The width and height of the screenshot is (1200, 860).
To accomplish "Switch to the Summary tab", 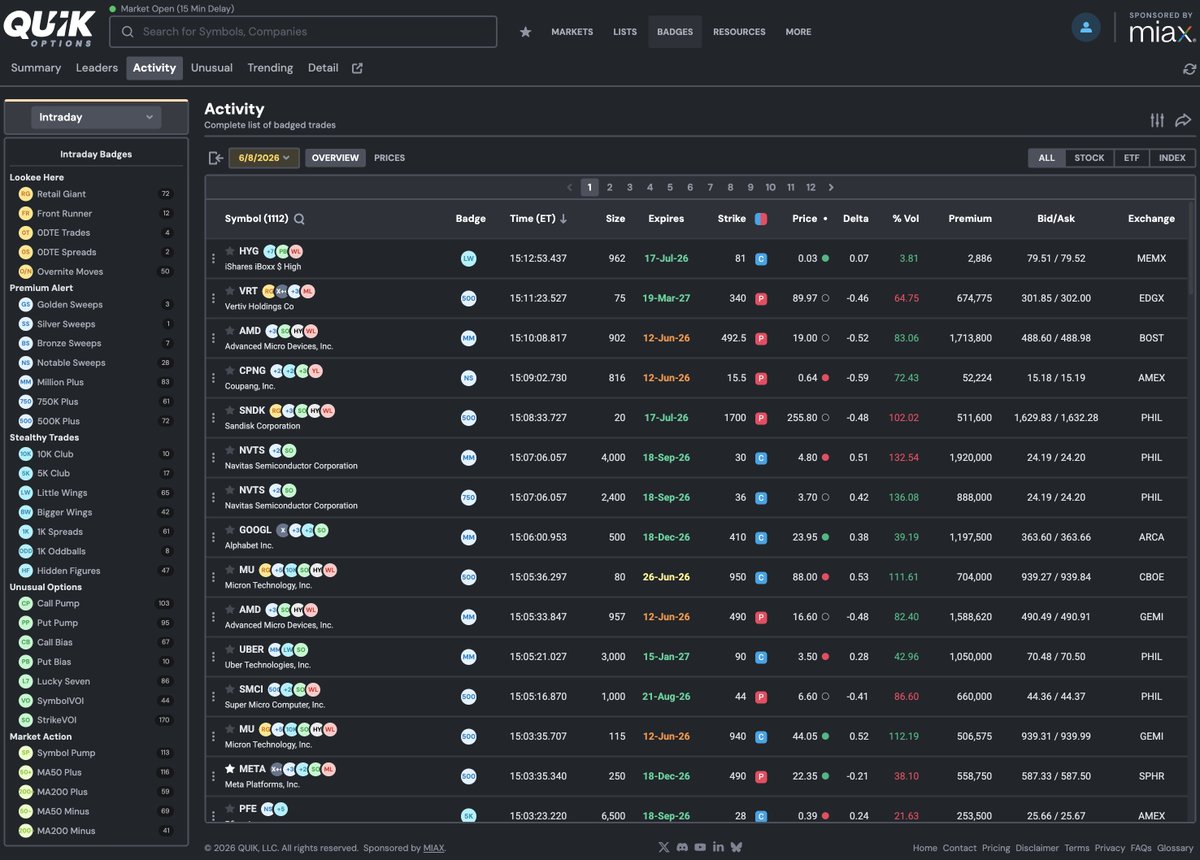I will pos(36,68).
